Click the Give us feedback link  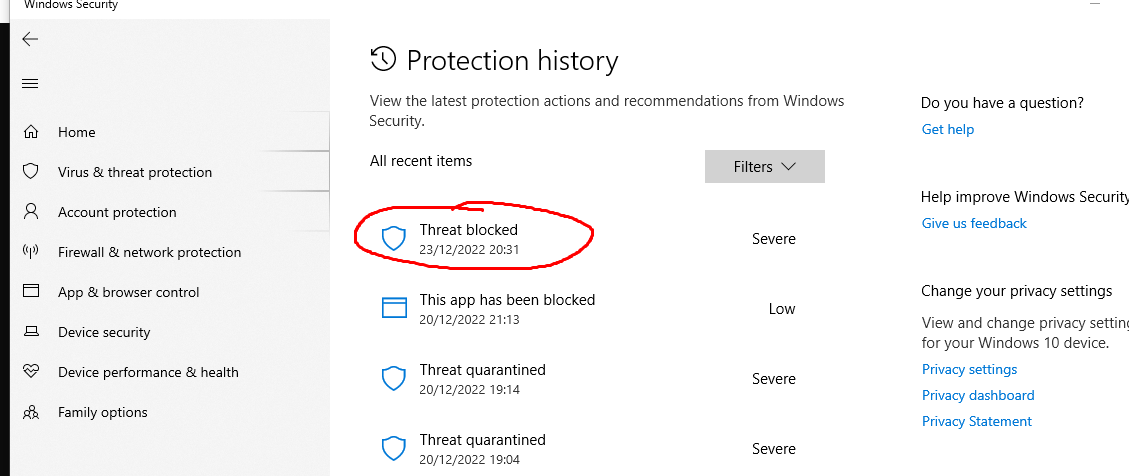[974, 223]
